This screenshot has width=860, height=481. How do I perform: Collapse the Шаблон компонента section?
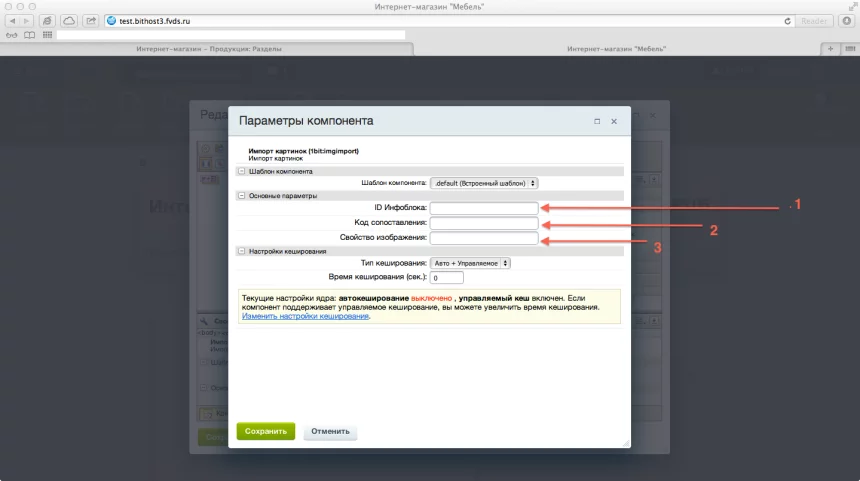(x=241, y=171)
